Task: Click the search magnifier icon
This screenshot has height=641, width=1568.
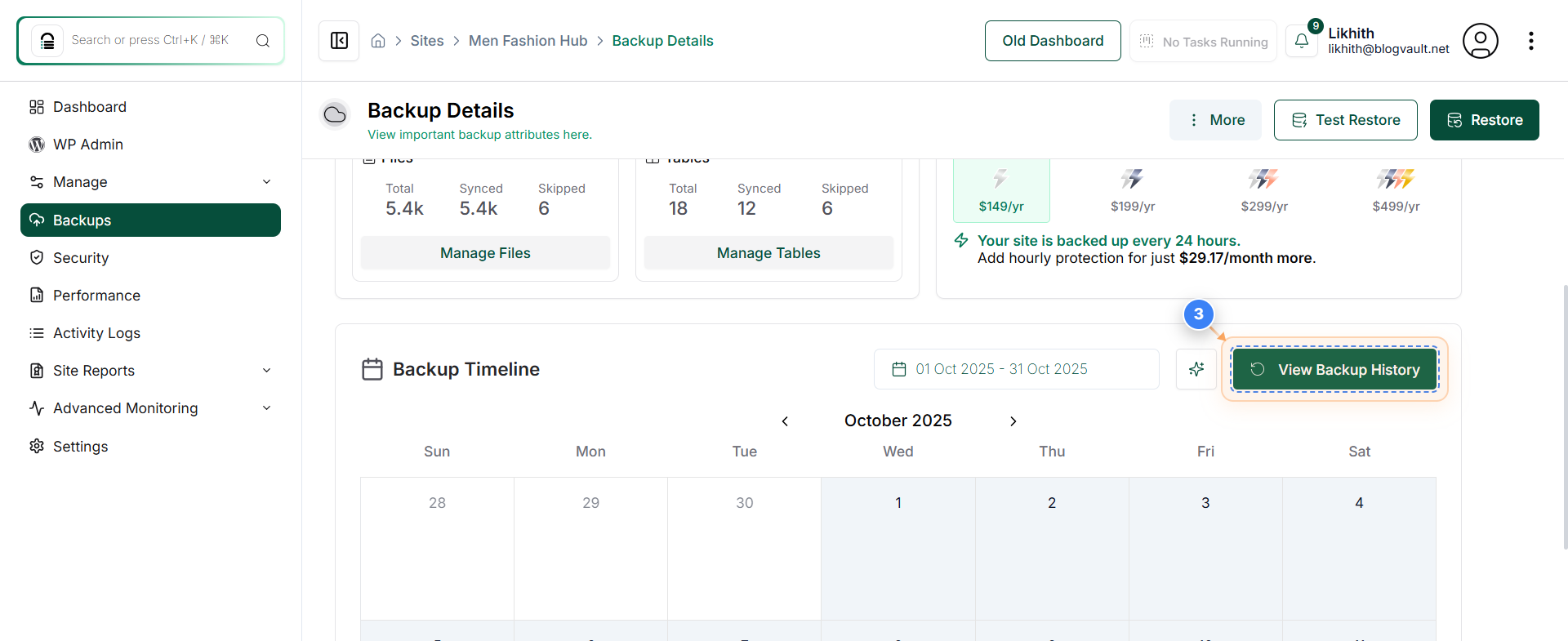Action: click(263, 41)
